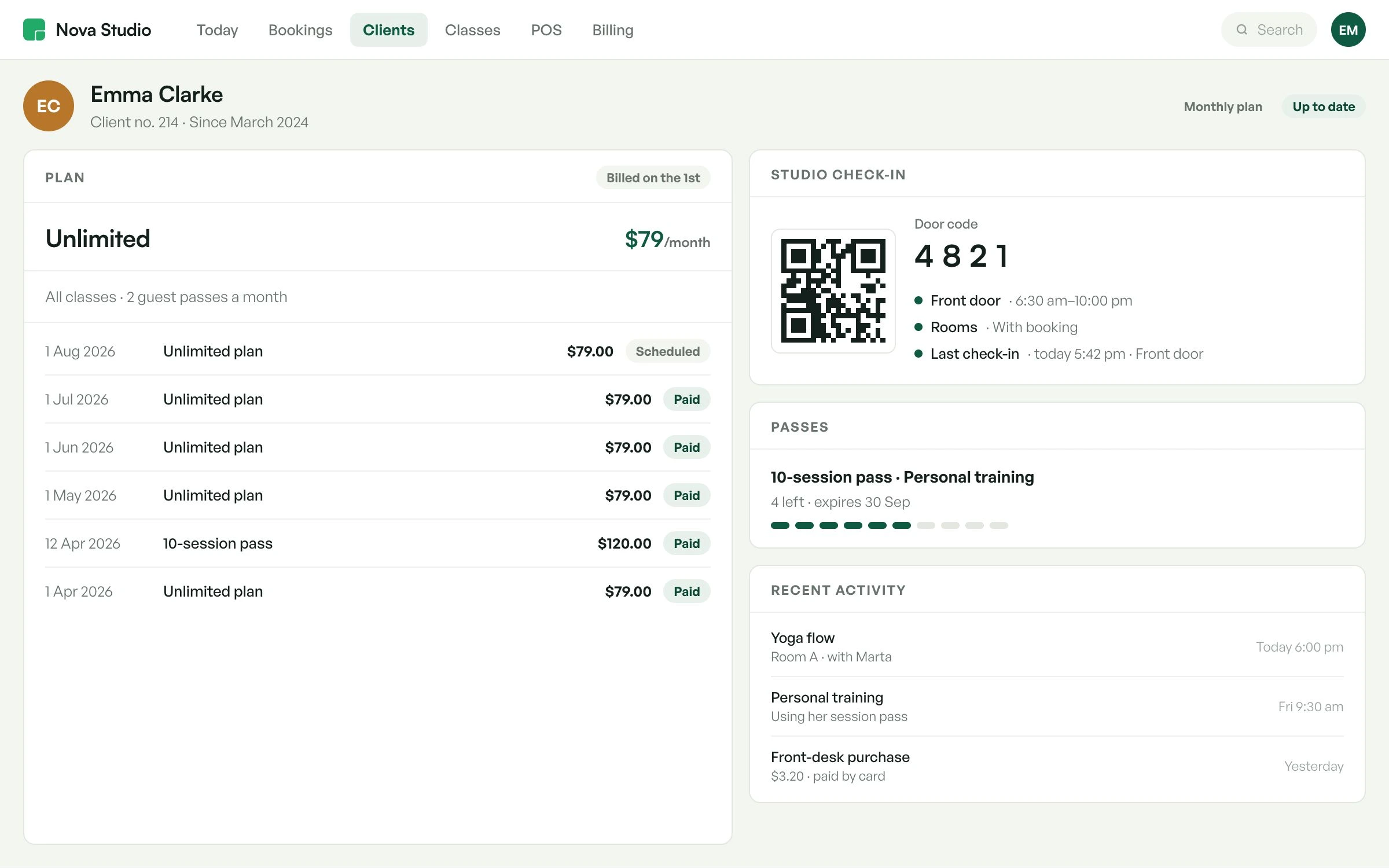Screen dimensions: 1389x868
Task: Click the Studio Check-in section header
Action: click(838, 175)
